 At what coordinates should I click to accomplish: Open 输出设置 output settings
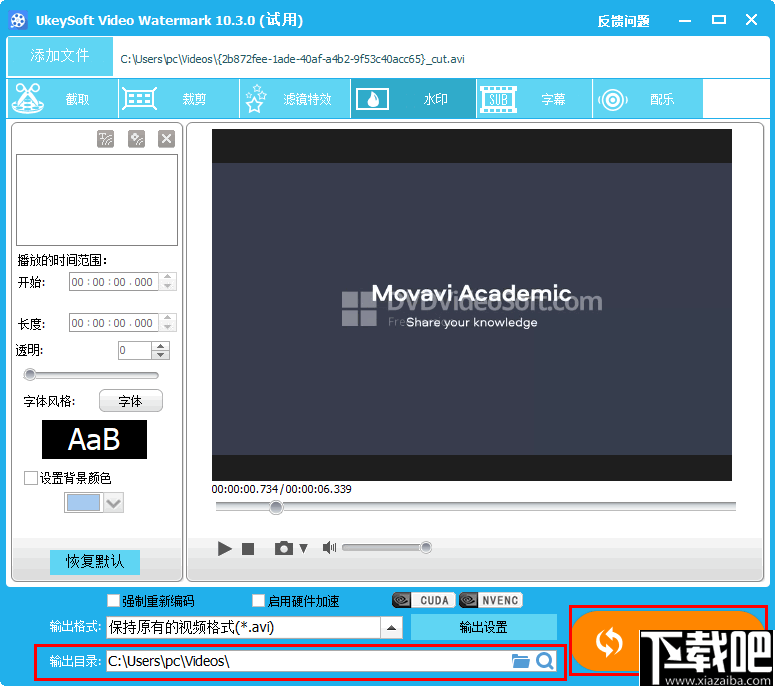(x=483, y=627)
